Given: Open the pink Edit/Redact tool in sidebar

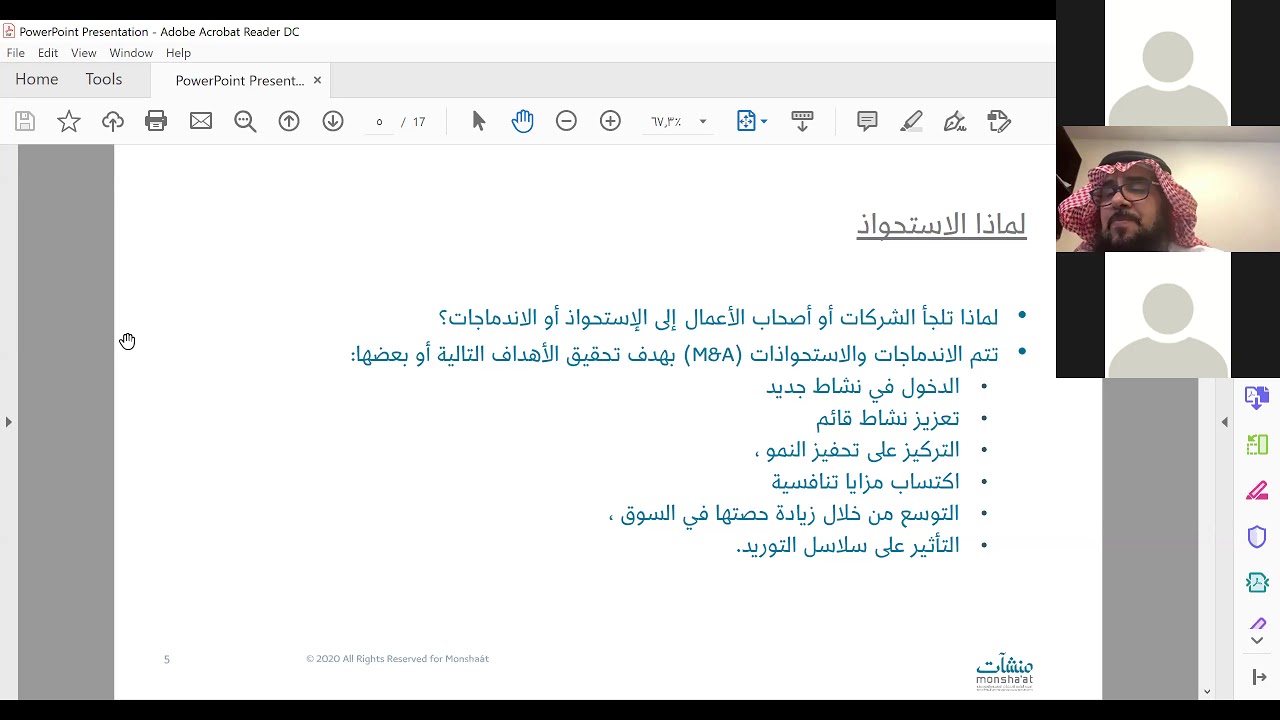Looking at the screenshot, I should 1257,491.
